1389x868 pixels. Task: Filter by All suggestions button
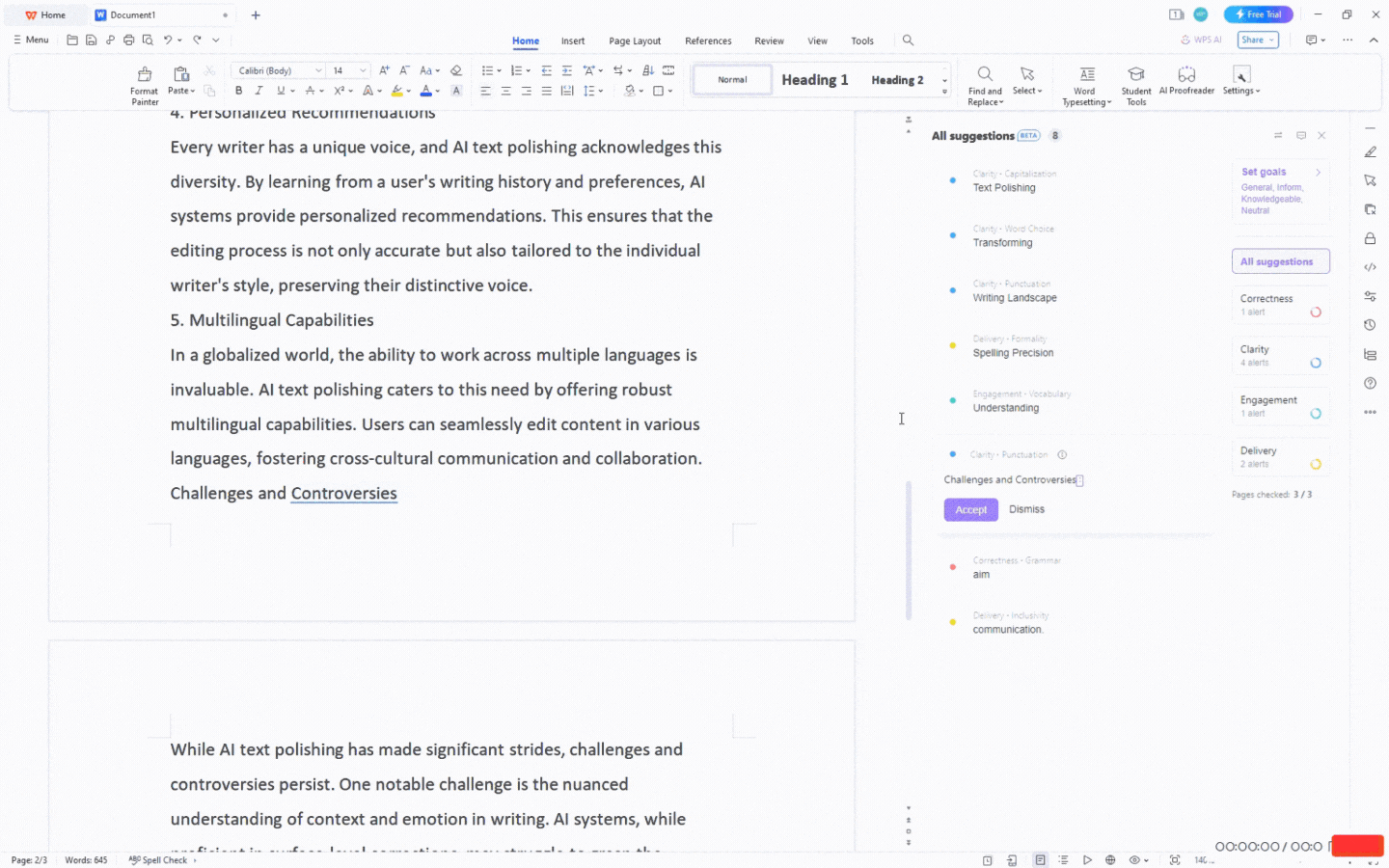tap(1281, 261)
